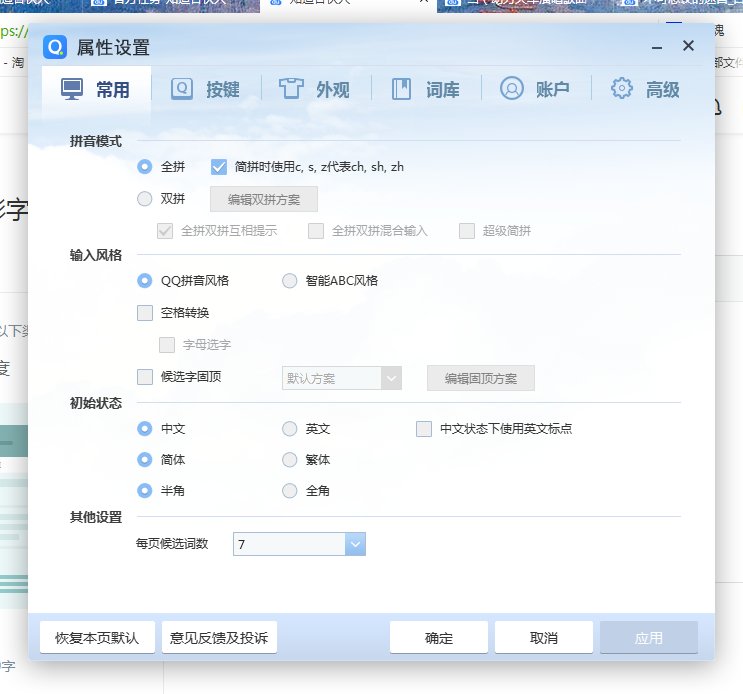
Task: Confirm with the 确定 button
Action: (x=439, y=638)
